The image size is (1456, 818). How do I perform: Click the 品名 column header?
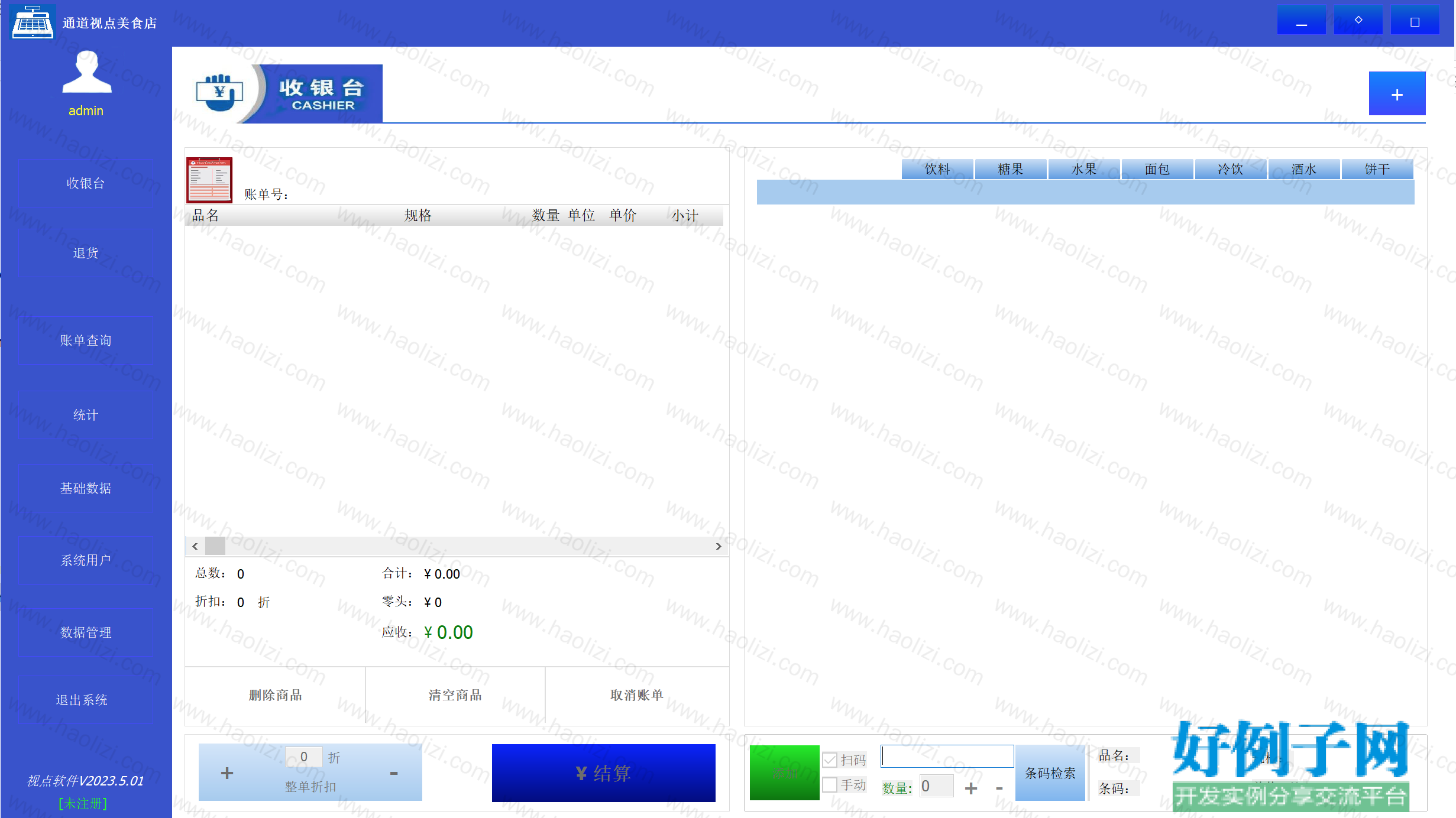coord(205,215)
